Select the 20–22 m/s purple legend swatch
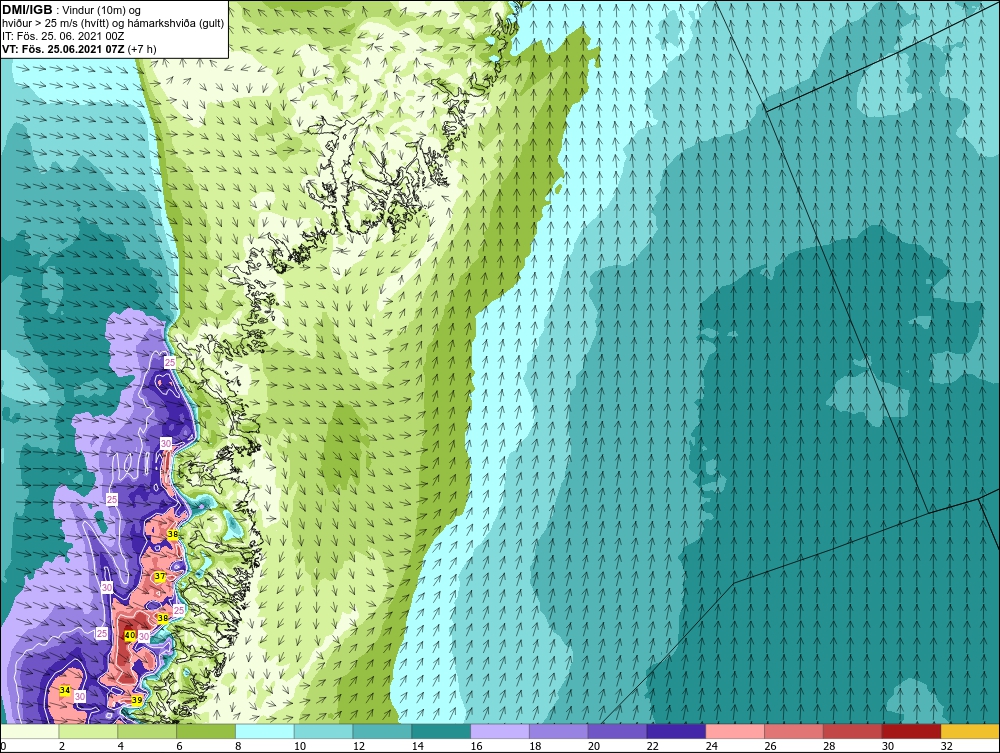 (x=617, y=731)
